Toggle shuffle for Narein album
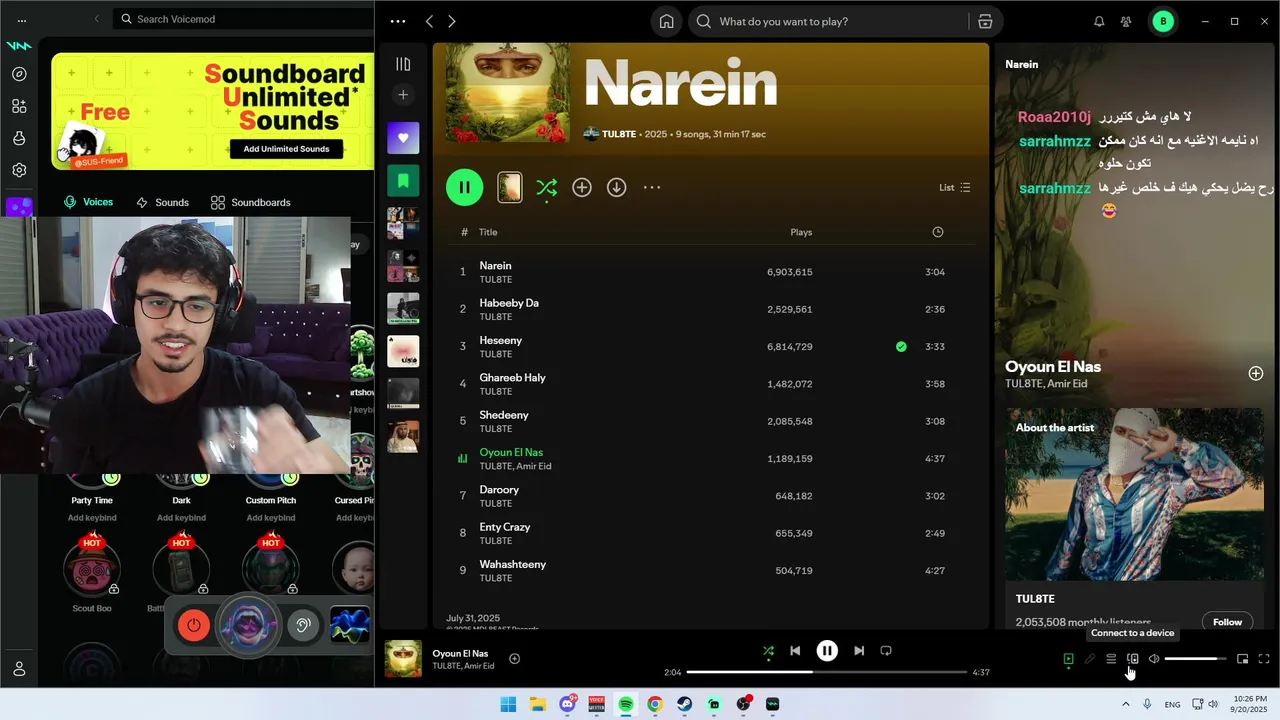This screenshot has height=720, width=1280. pyautogui.click(x=546, y=187)
